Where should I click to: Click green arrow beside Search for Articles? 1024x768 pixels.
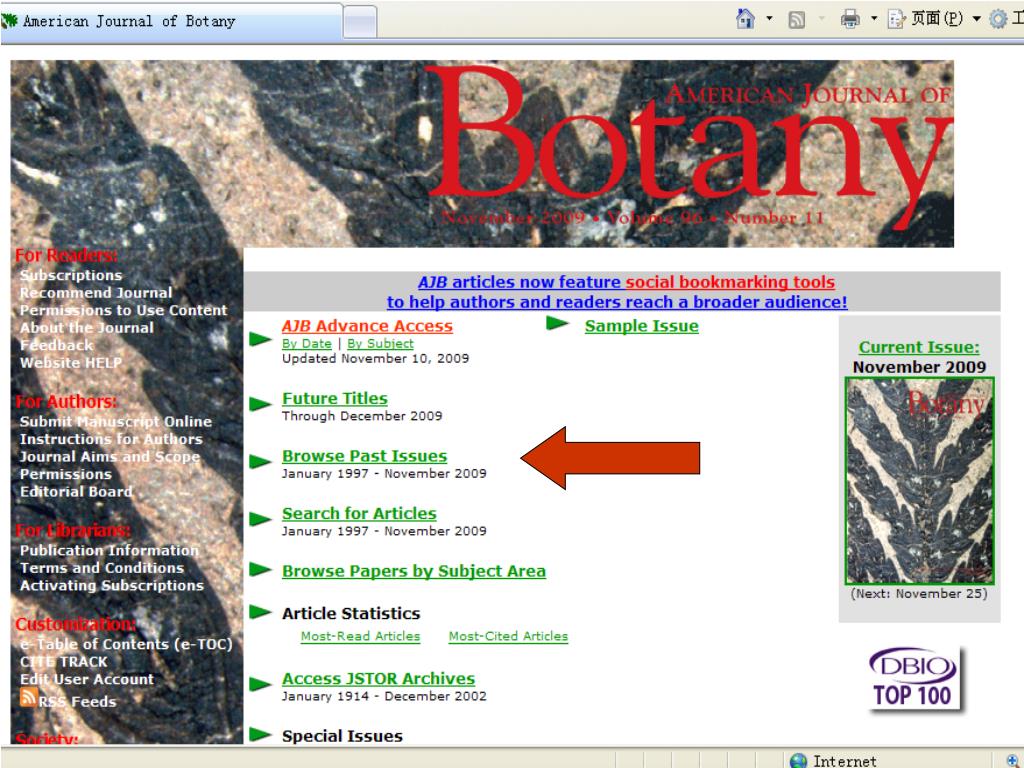[x=260, y=519]
